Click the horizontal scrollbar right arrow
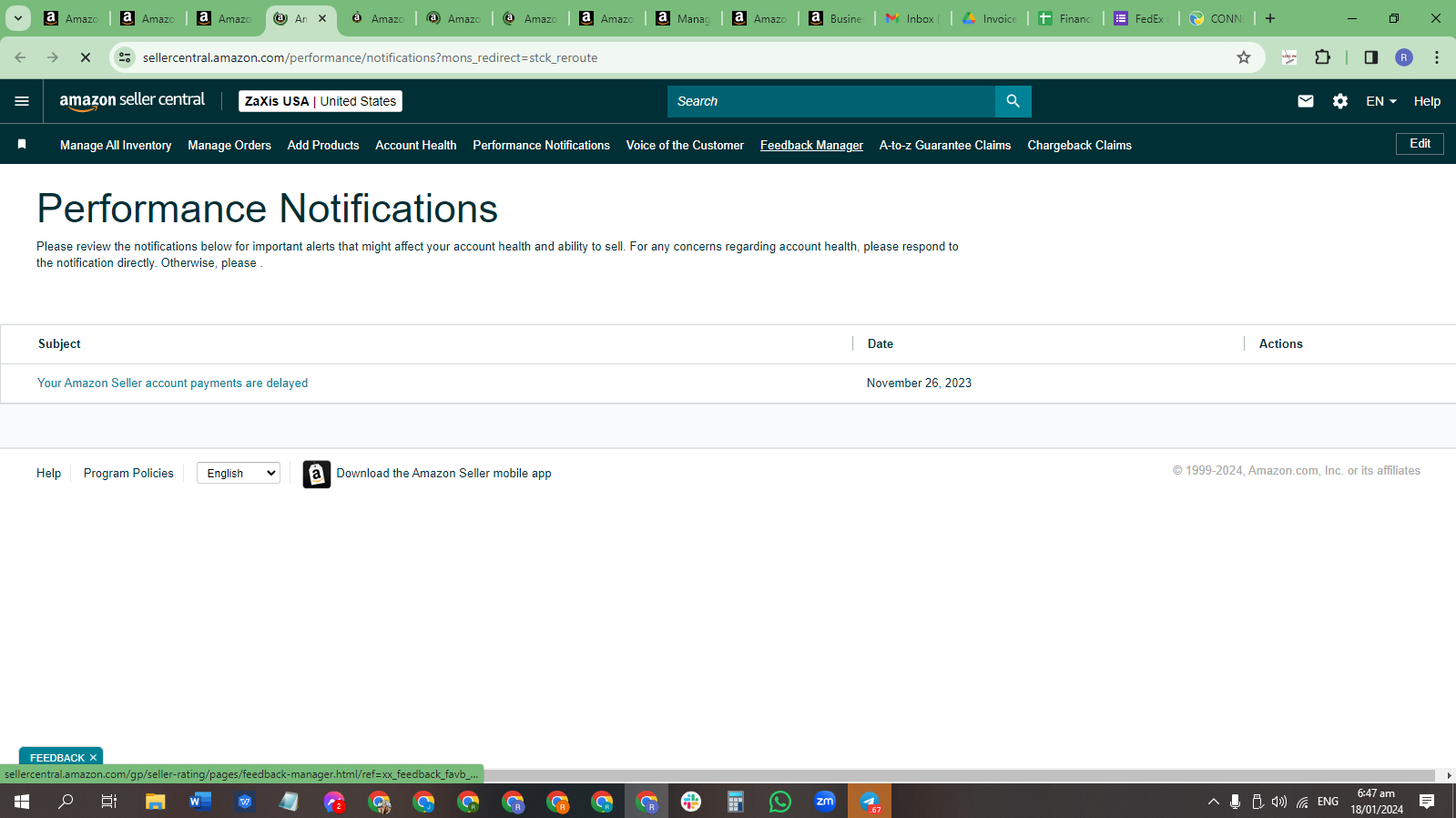 [x=1449, y=776]
